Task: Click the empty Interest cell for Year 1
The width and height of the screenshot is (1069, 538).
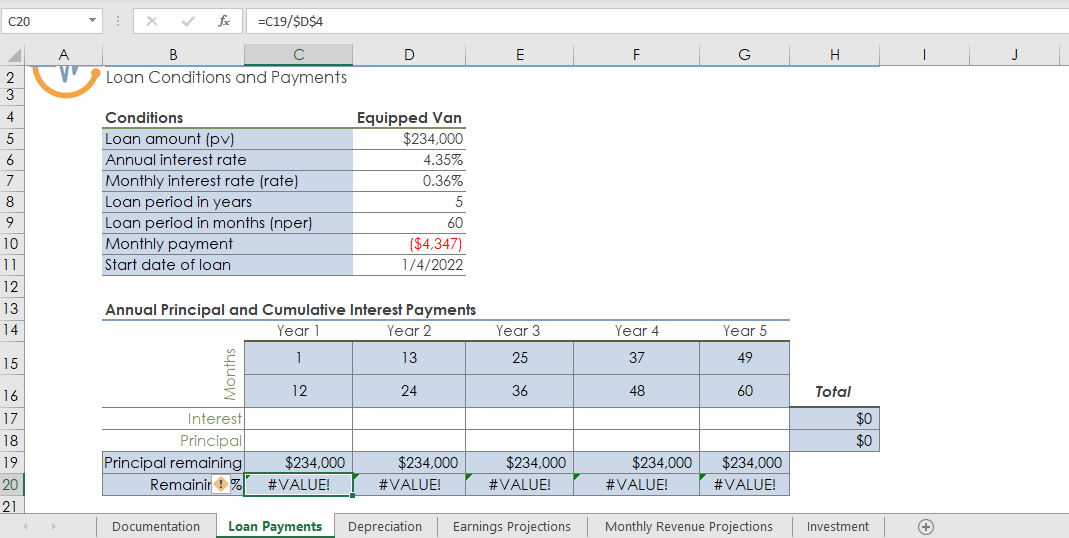Action: point(298,418)
